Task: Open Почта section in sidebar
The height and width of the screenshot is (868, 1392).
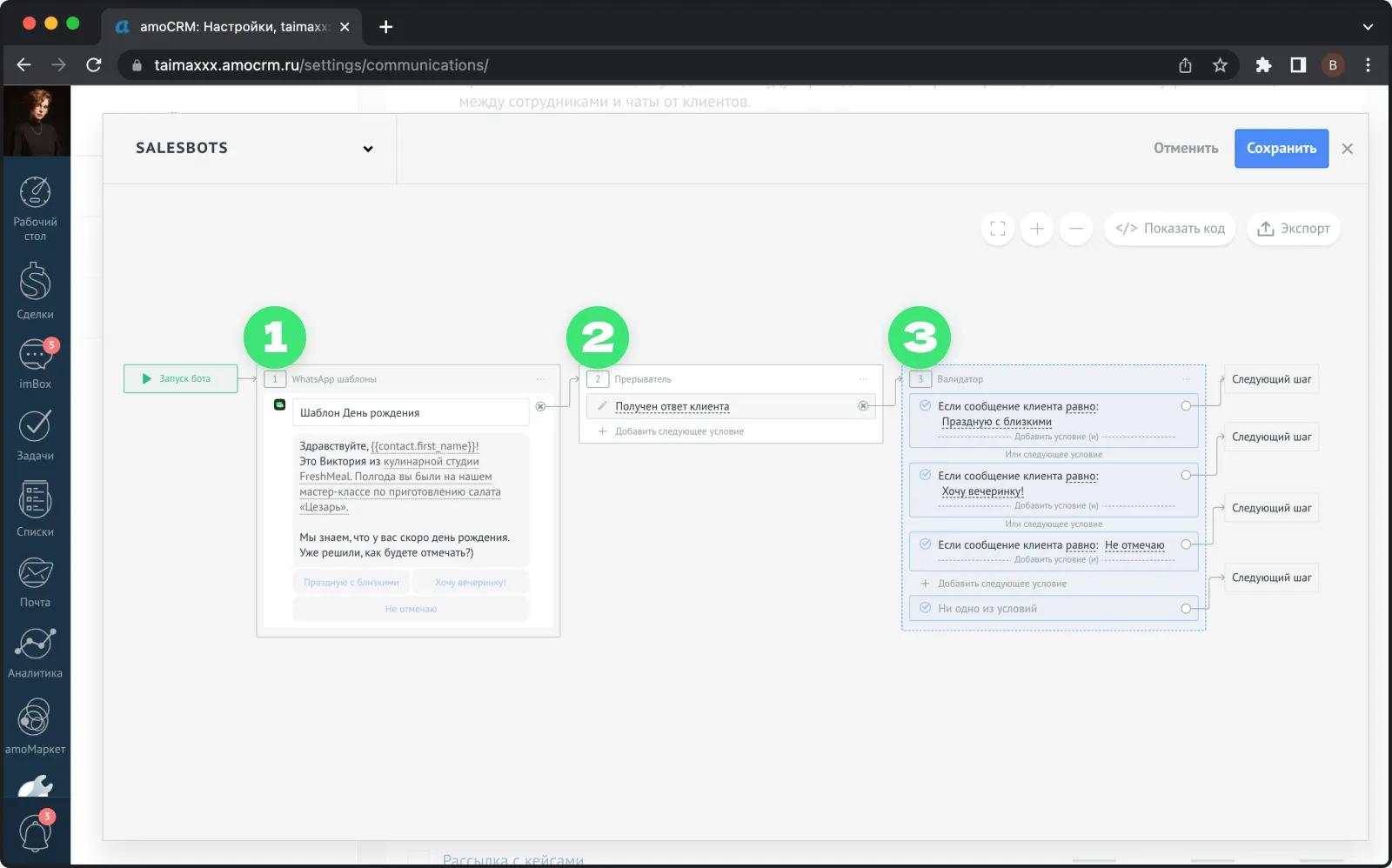Action: [35, 581]
